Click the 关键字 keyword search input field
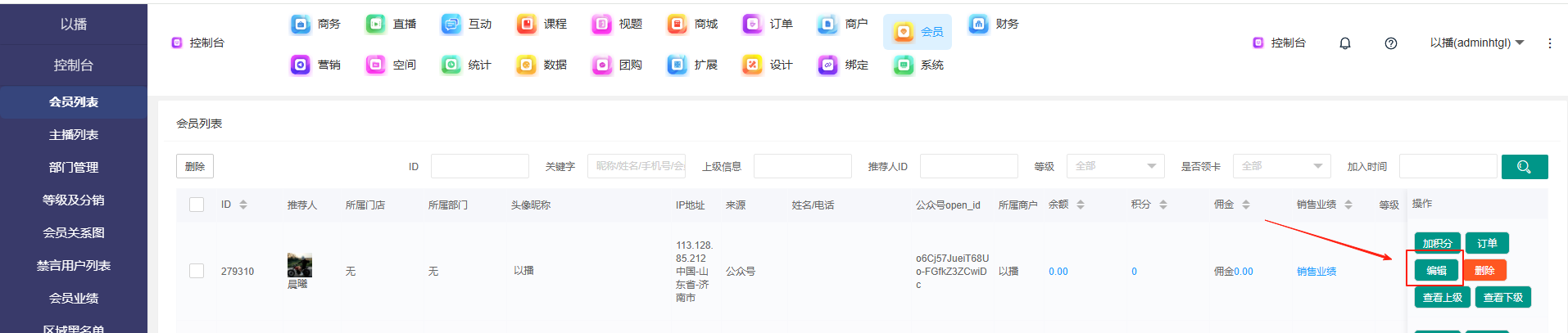 point(636,166)
